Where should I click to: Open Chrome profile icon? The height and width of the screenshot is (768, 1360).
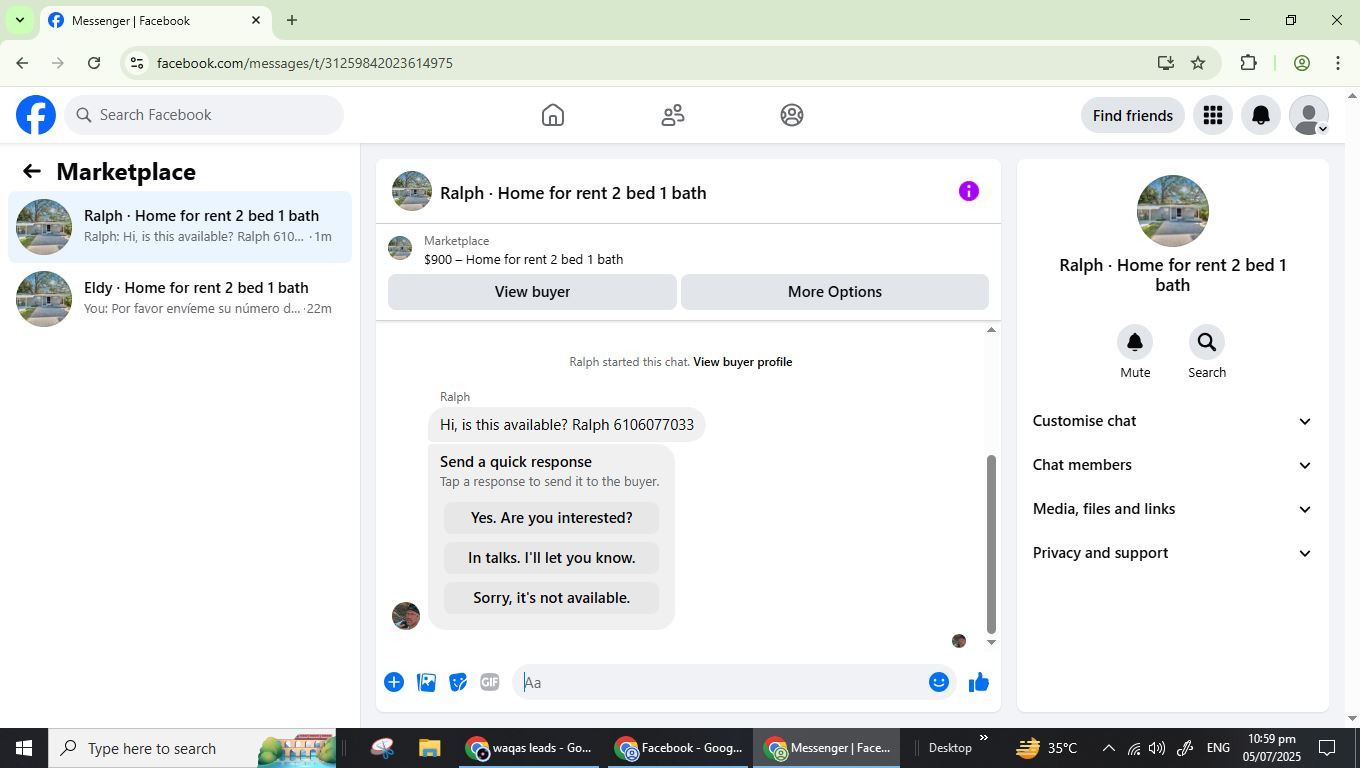pyautogui.click(x=1302, y=63)
